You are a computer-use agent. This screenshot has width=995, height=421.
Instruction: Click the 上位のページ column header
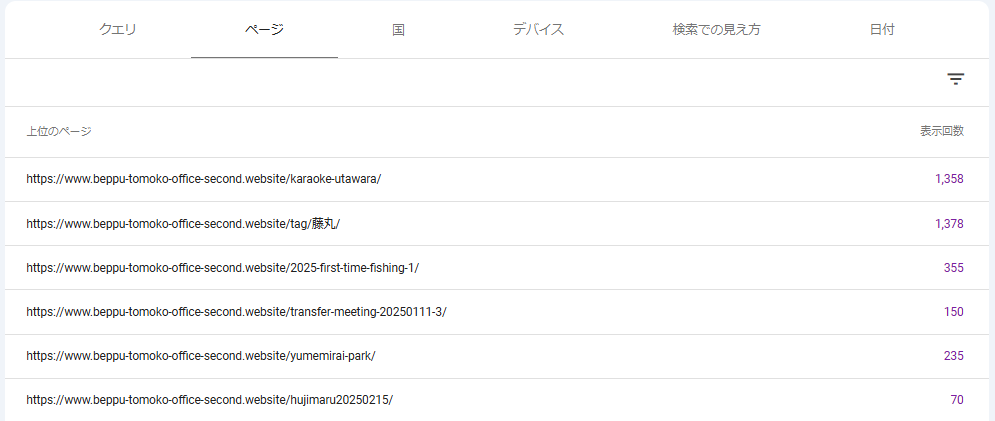(59, 131)
